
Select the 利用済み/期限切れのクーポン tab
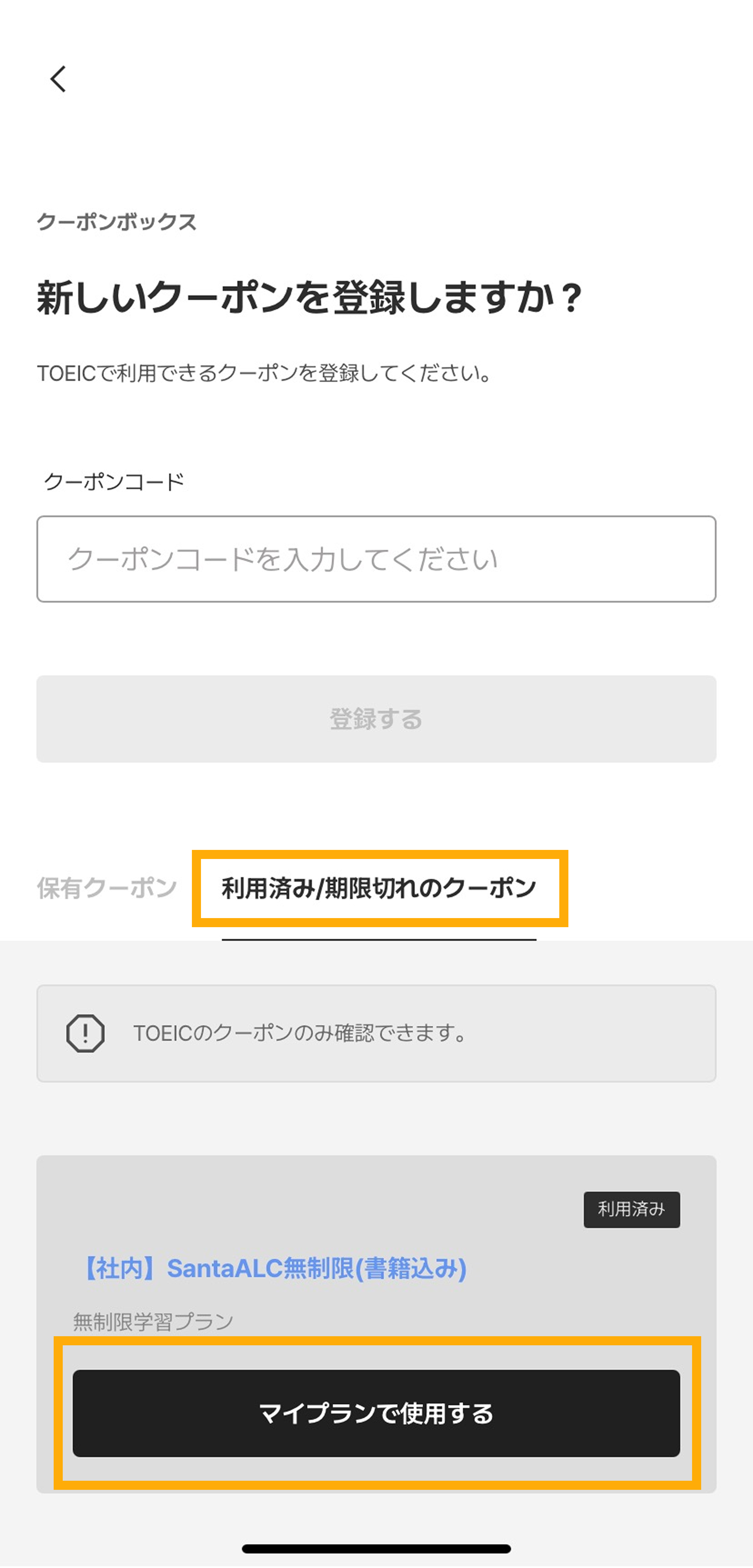coord(379,888)
